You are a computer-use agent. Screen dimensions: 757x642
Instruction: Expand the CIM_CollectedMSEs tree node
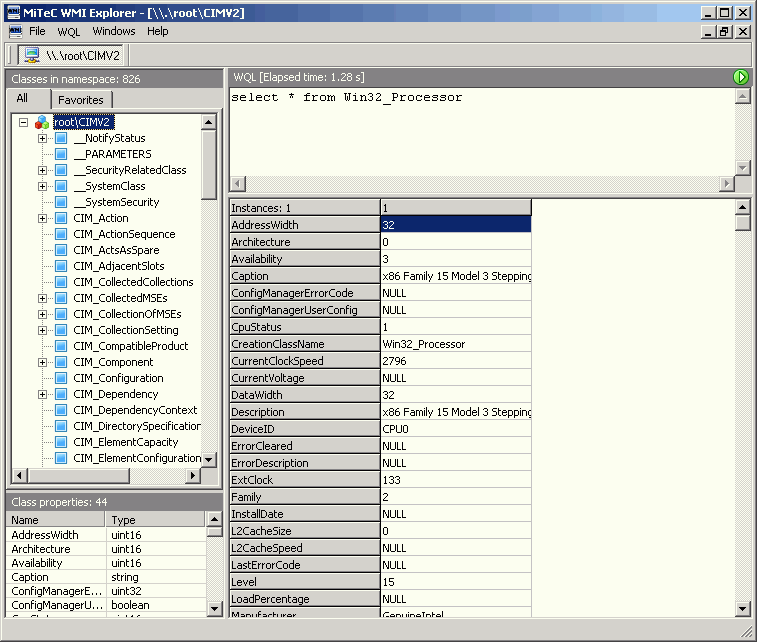(x=42, y=298)
